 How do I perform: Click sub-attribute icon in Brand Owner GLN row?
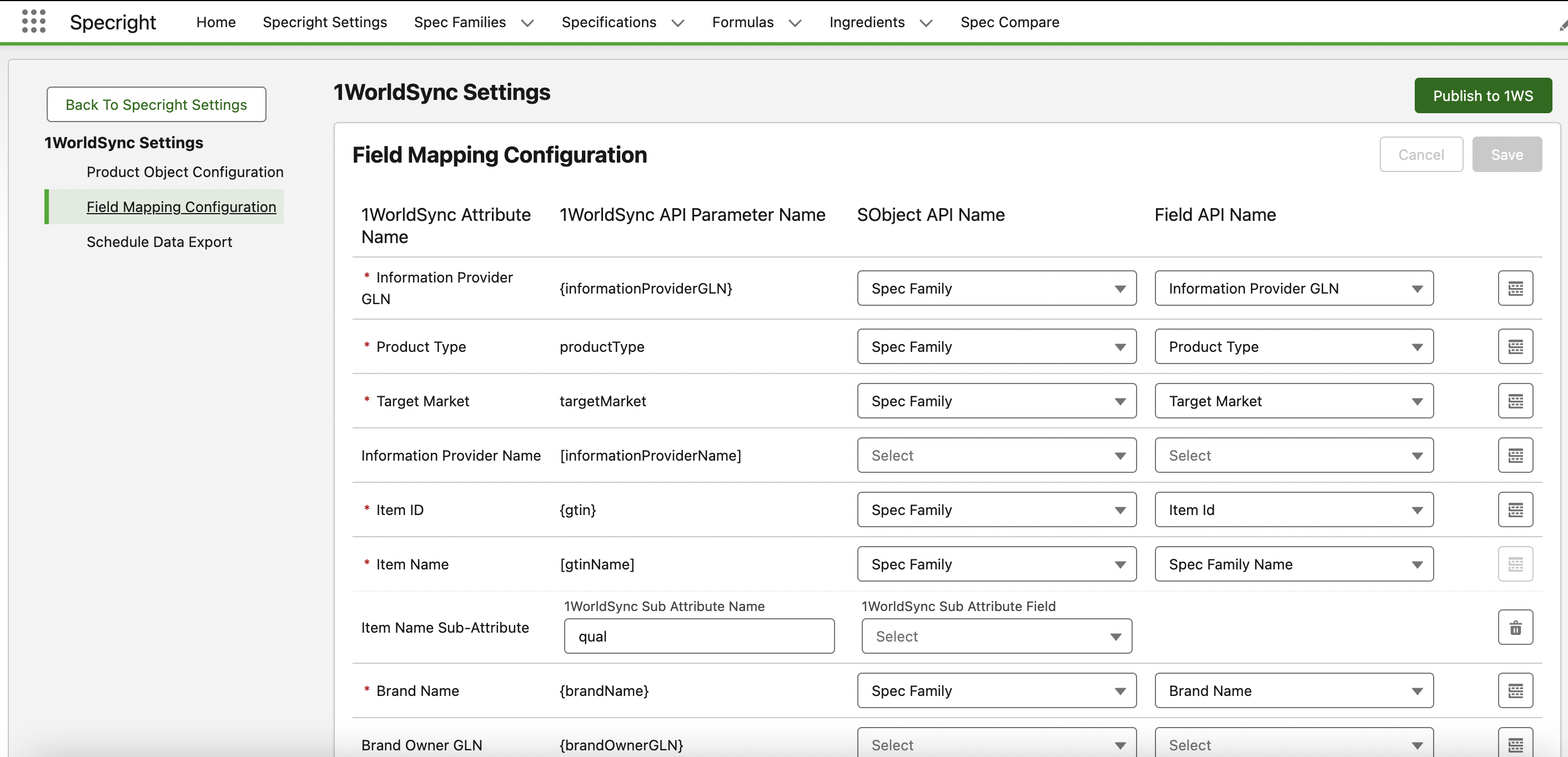pos(1515,744)
